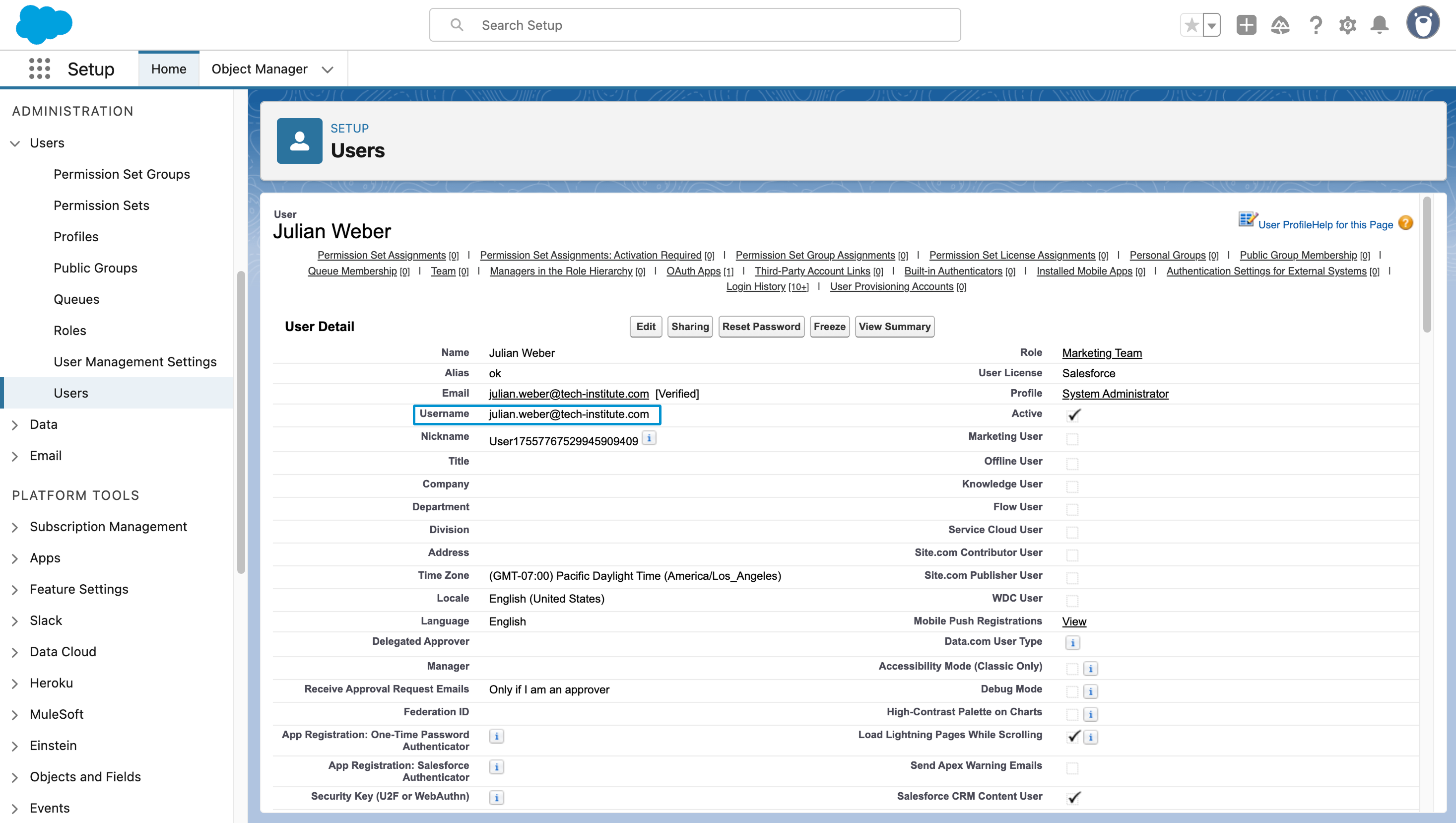Image resolution: width=1456 pixels, height=823 pixels.
Task: Toggle the Debug Mode checkbox
Action: pyautogui.click(x=1072, y=691)
